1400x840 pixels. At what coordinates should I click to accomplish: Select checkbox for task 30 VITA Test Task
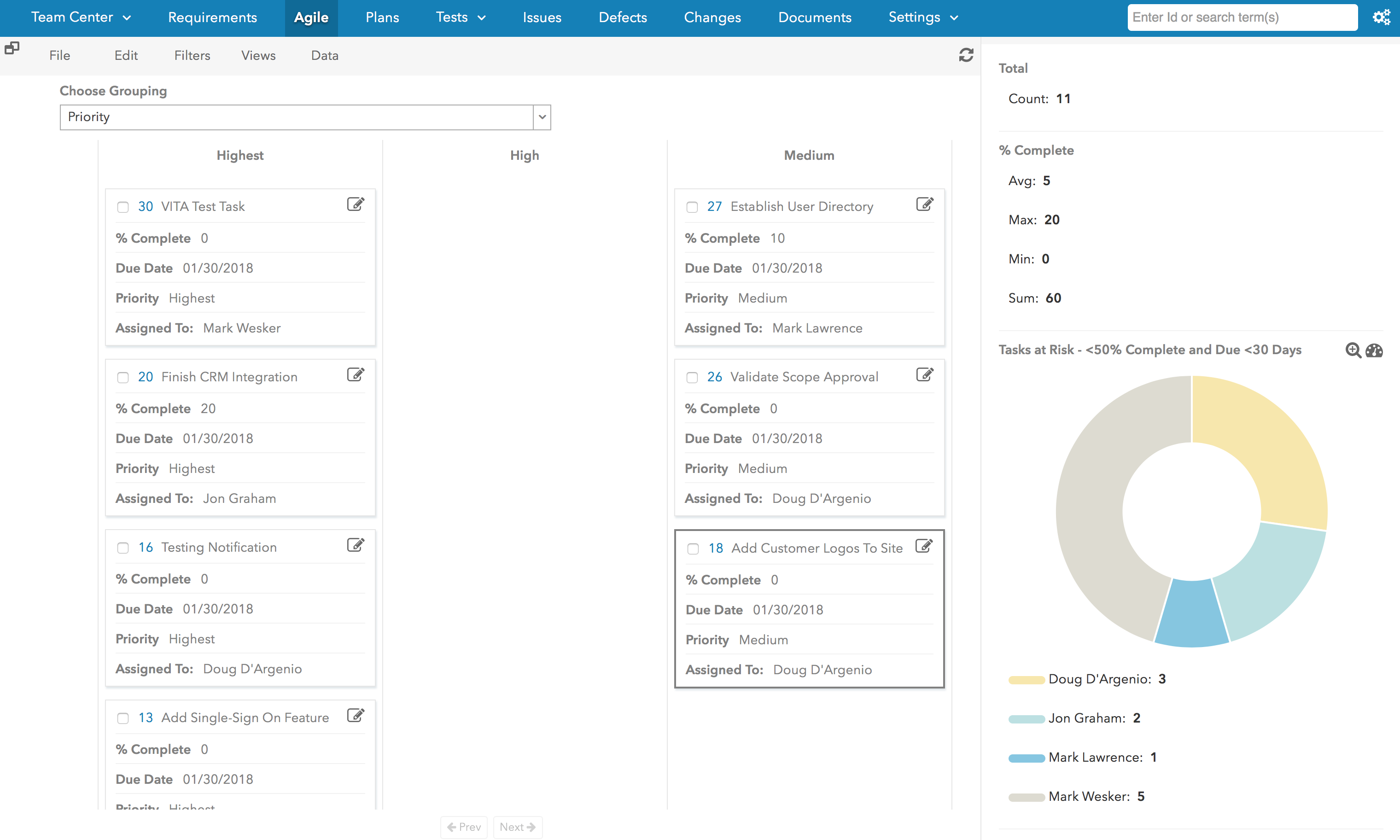point(123,207)
